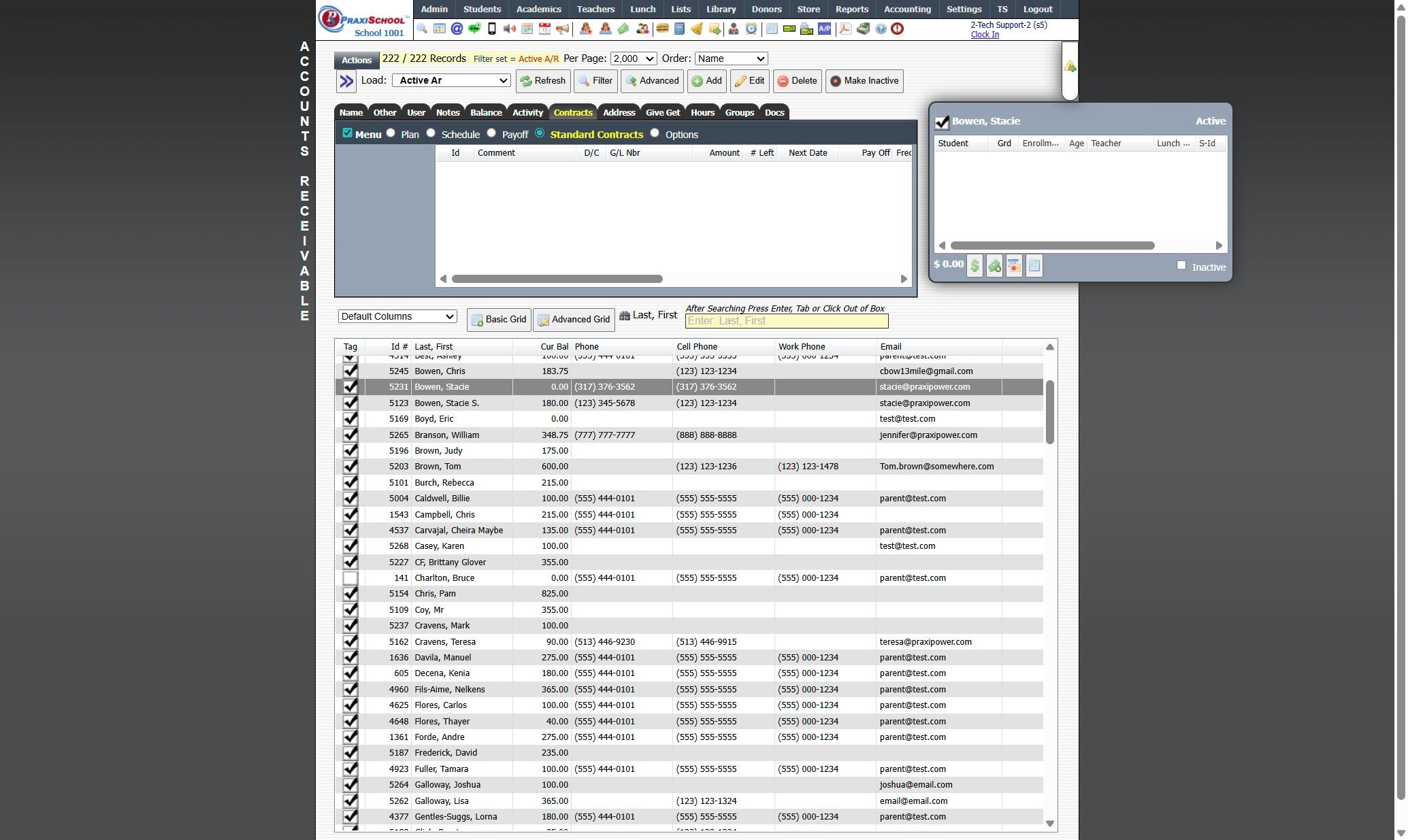Open the email @ icon in toolbar
Viewport: 1408px width, 840px height.
click(x=457, y=29)
